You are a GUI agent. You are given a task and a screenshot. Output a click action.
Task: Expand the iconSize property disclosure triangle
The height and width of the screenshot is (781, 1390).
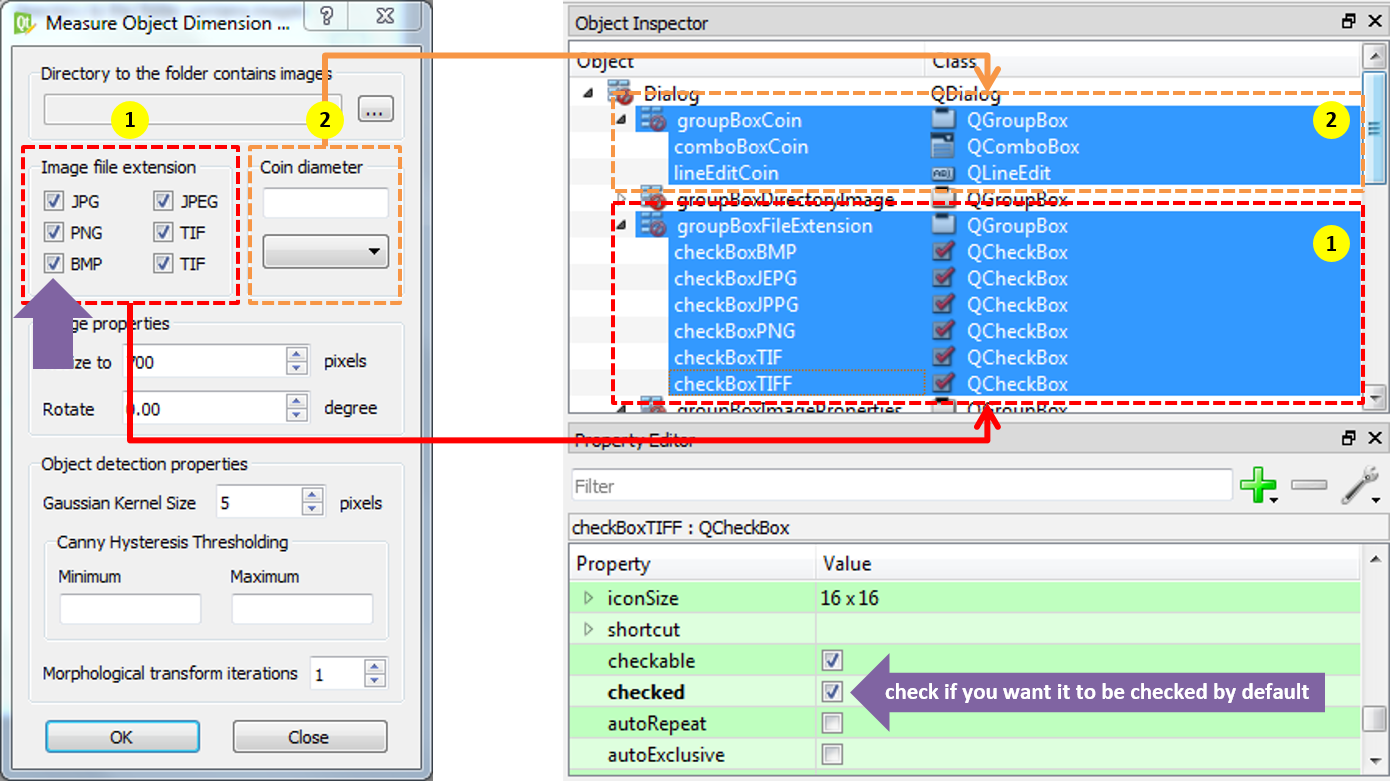[587, 597]
